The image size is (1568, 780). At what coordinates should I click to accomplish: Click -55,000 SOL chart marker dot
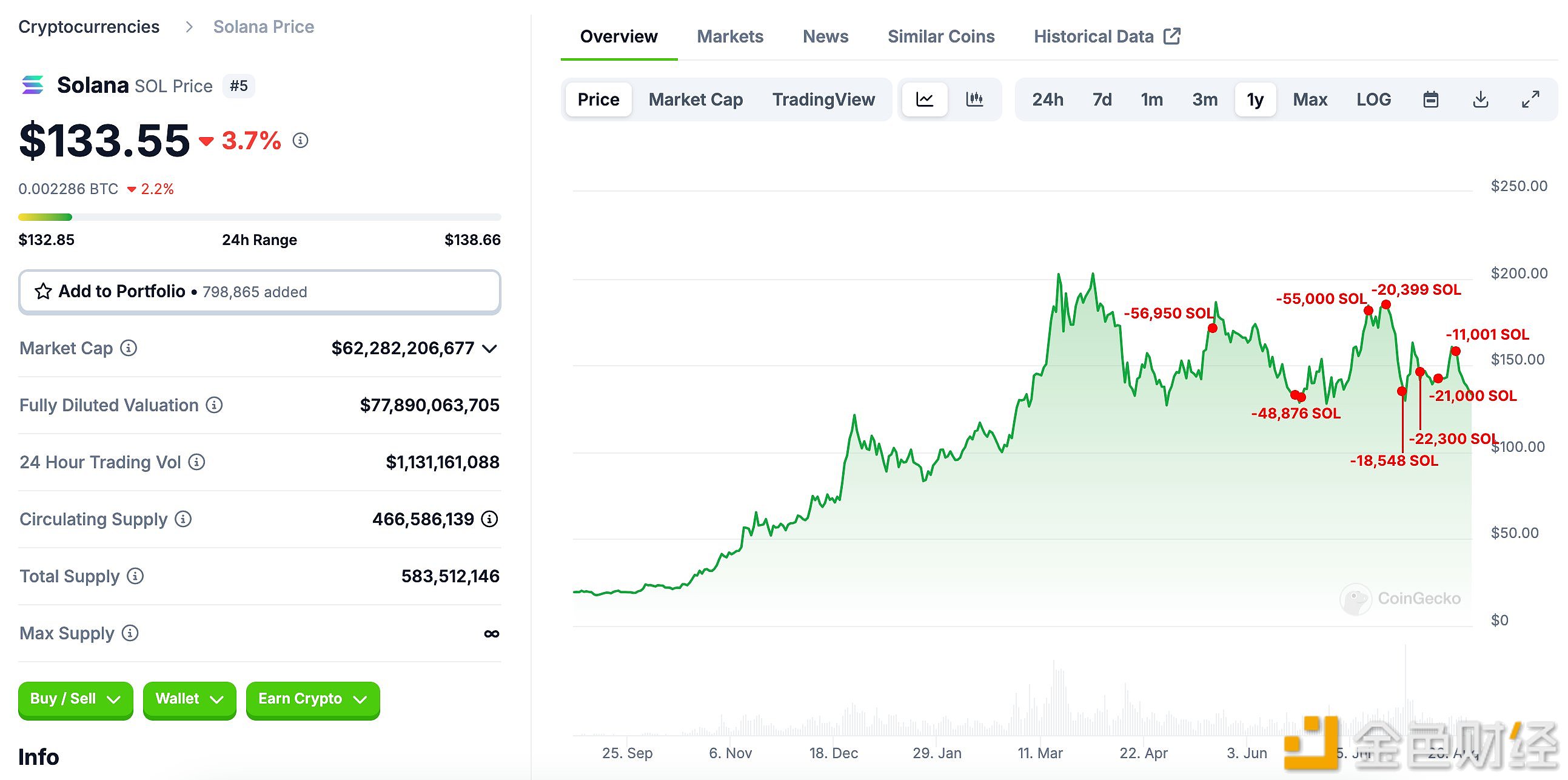point(1369,311)
